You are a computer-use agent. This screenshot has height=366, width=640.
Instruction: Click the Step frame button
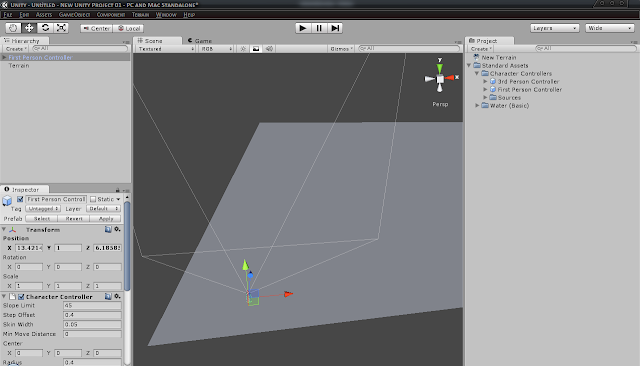(335, 28)
